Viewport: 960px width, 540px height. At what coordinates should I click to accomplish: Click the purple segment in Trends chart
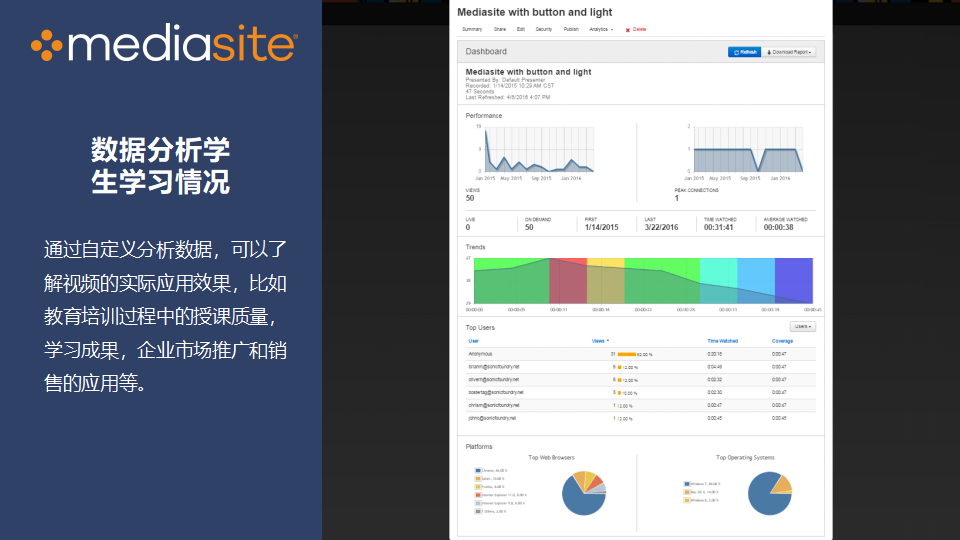pyautogui.click(x=793, y=280)
